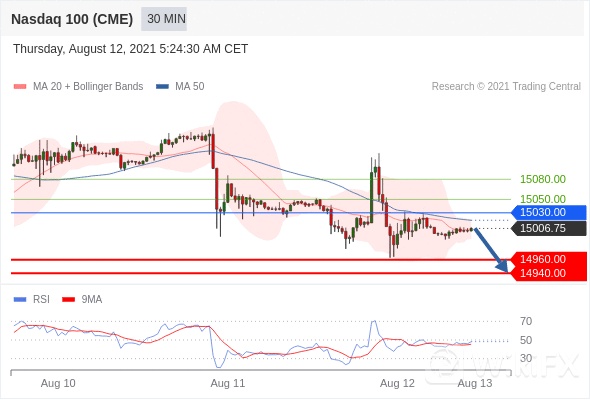The height and width of the screenshot is (400, 590).
Task: Click the Aug 11 date axis label
Action: coord(228,383)
